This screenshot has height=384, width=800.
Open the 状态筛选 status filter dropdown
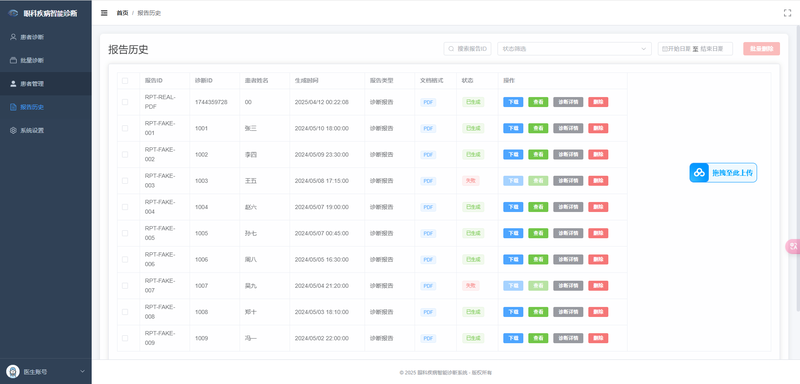pyautogui.click(x=574, y=49)
